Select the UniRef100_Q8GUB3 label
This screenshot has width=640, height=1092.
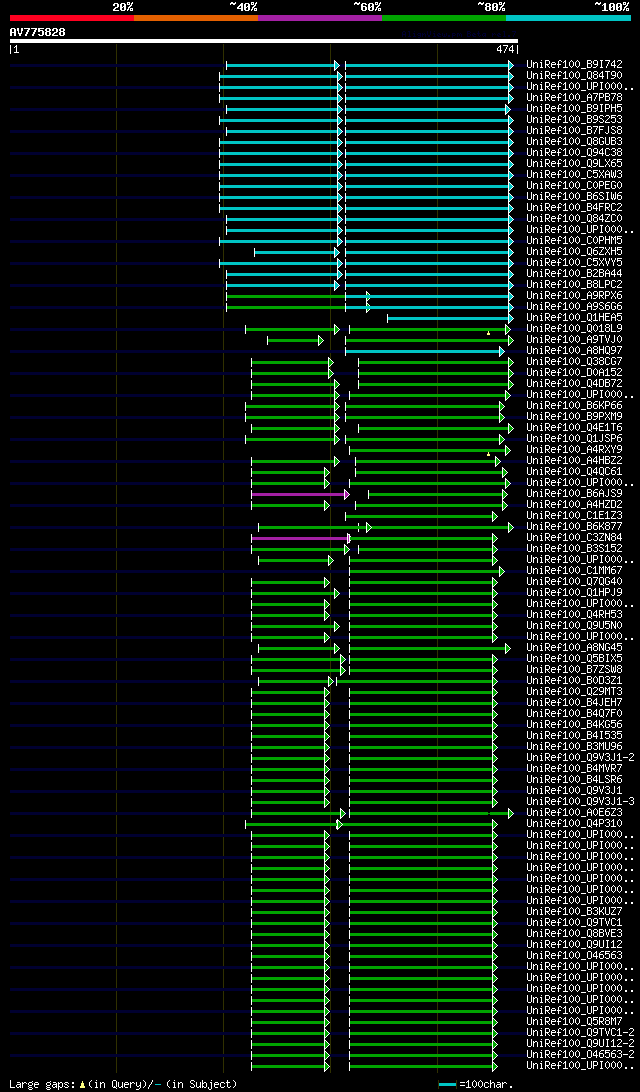point(575,141)
